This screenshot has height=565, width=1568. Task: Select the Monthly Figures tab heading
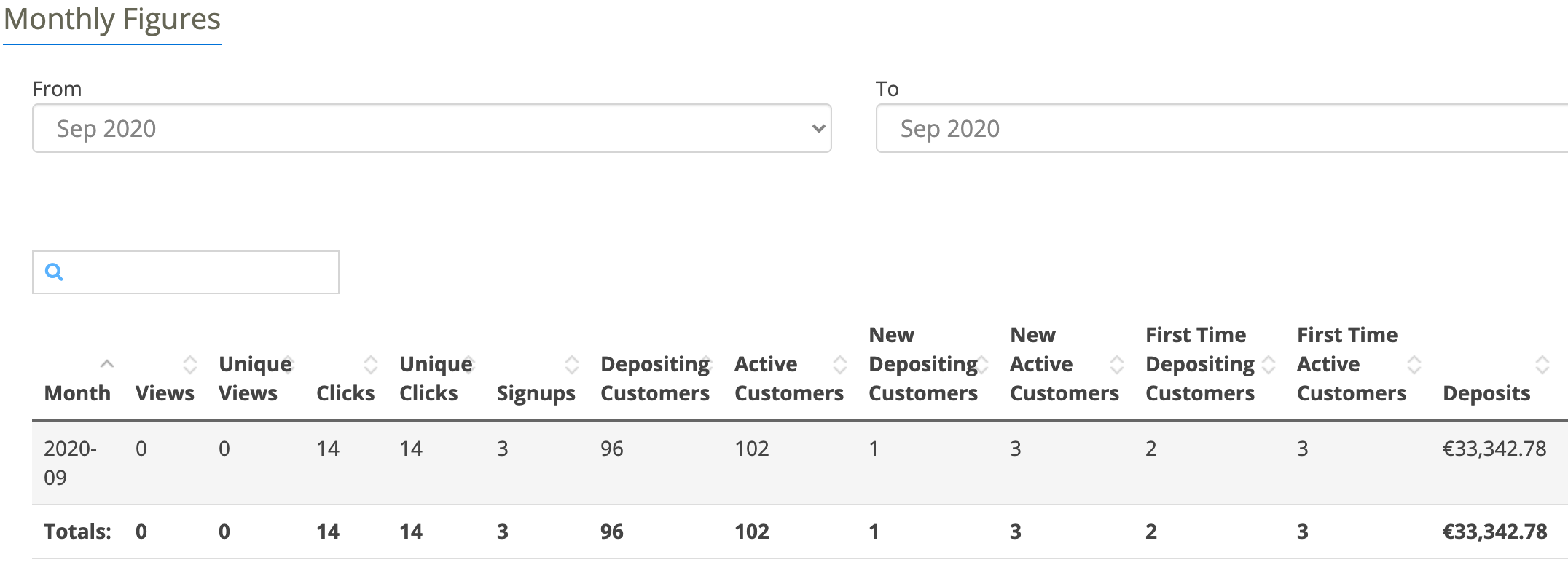coord(112,20)
